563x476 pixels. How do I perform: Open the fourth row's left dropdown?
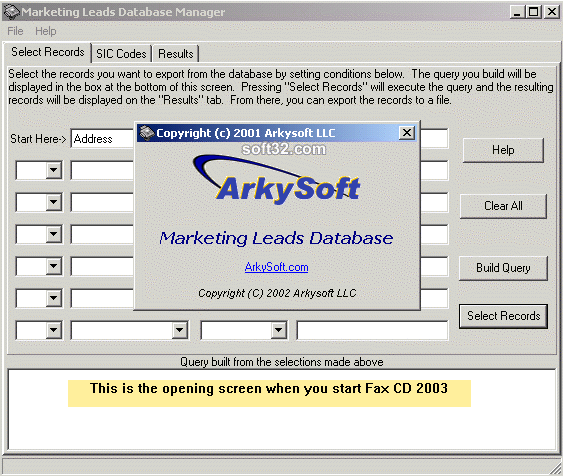pyautogui.click(x=53, y=266)
